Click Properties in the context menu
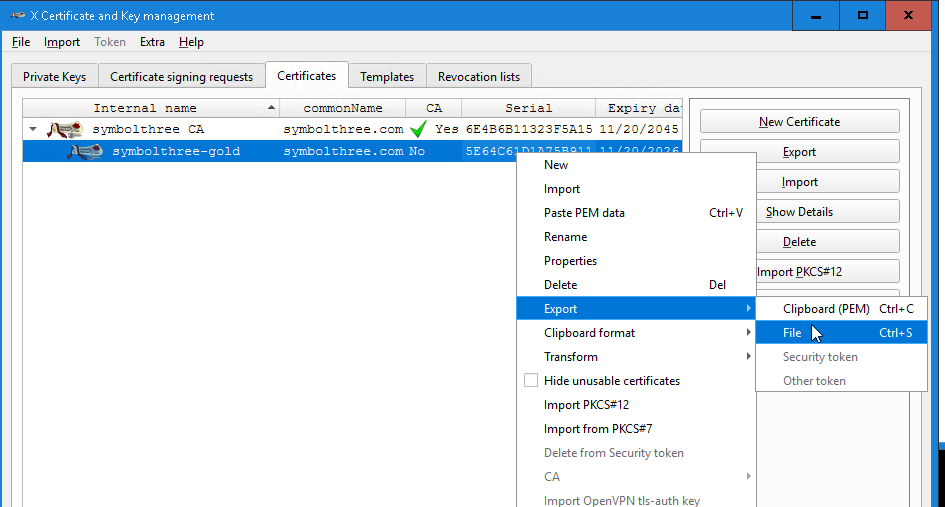The height and width of the screenshot is (507, 945). click(x=570, y=261)
